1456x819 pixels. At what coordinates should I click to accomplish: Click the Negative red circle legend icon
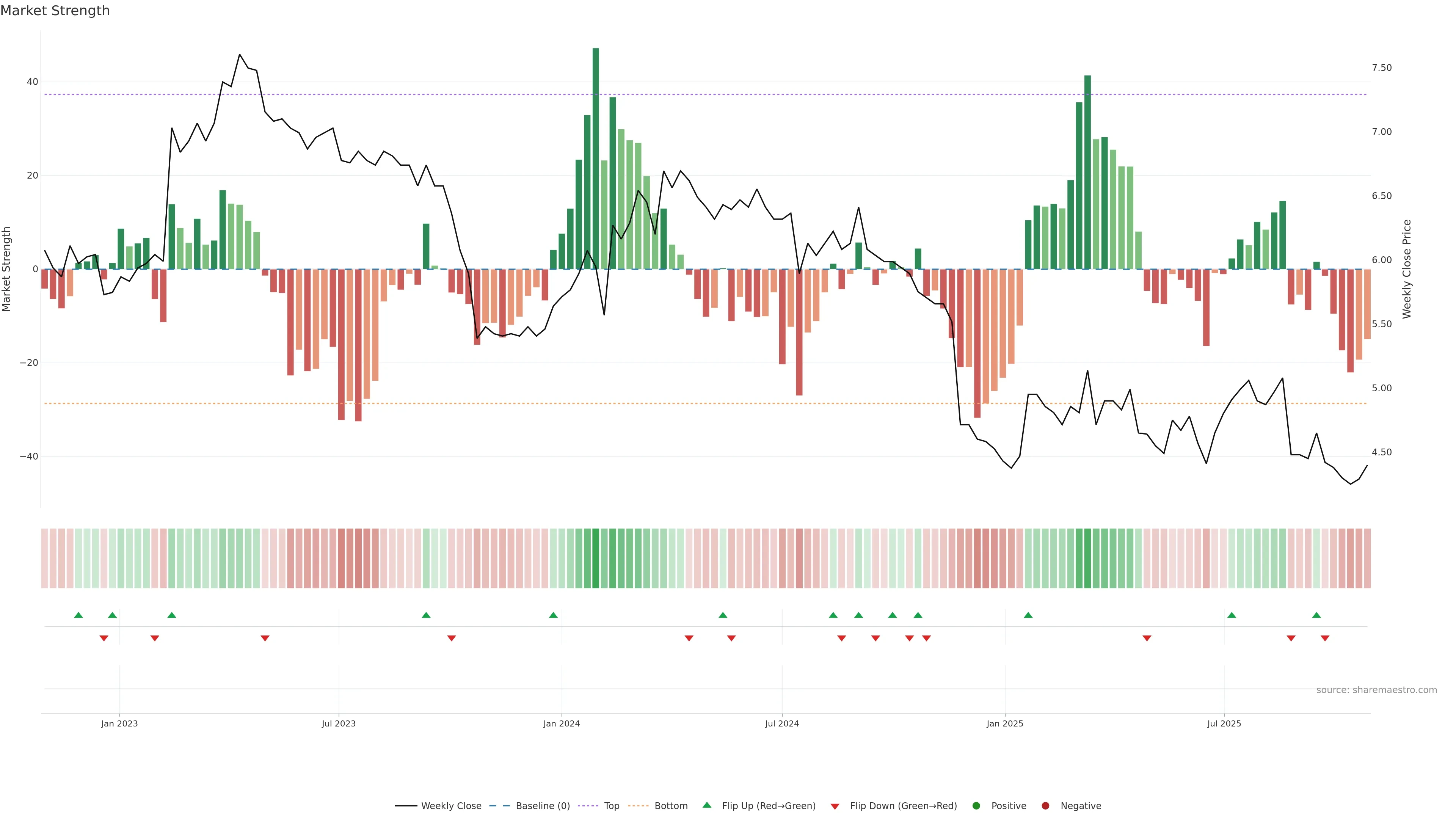point(1045,806)
